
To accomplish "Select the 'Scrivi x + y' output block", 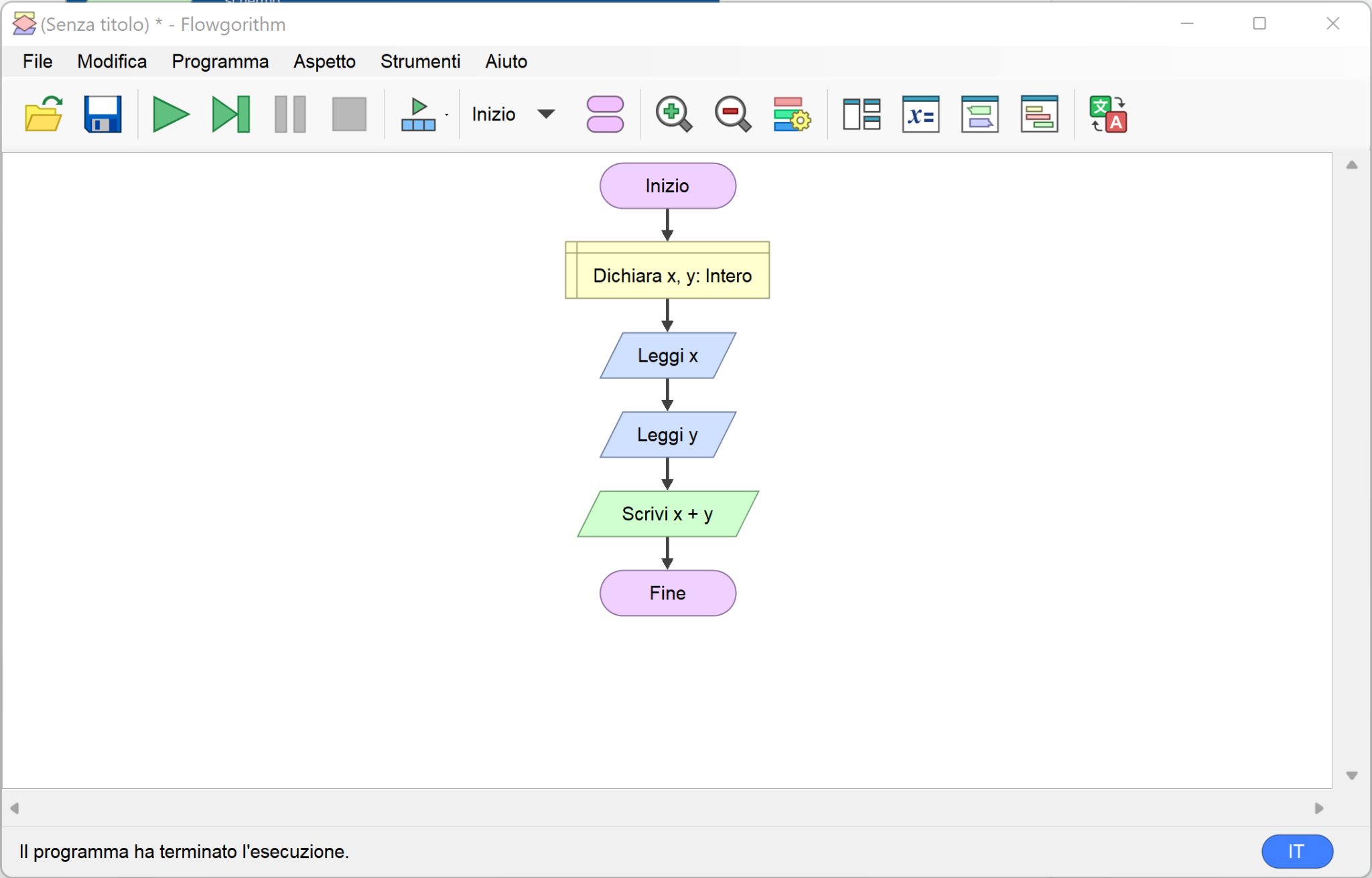I will [x=667, y=514].
